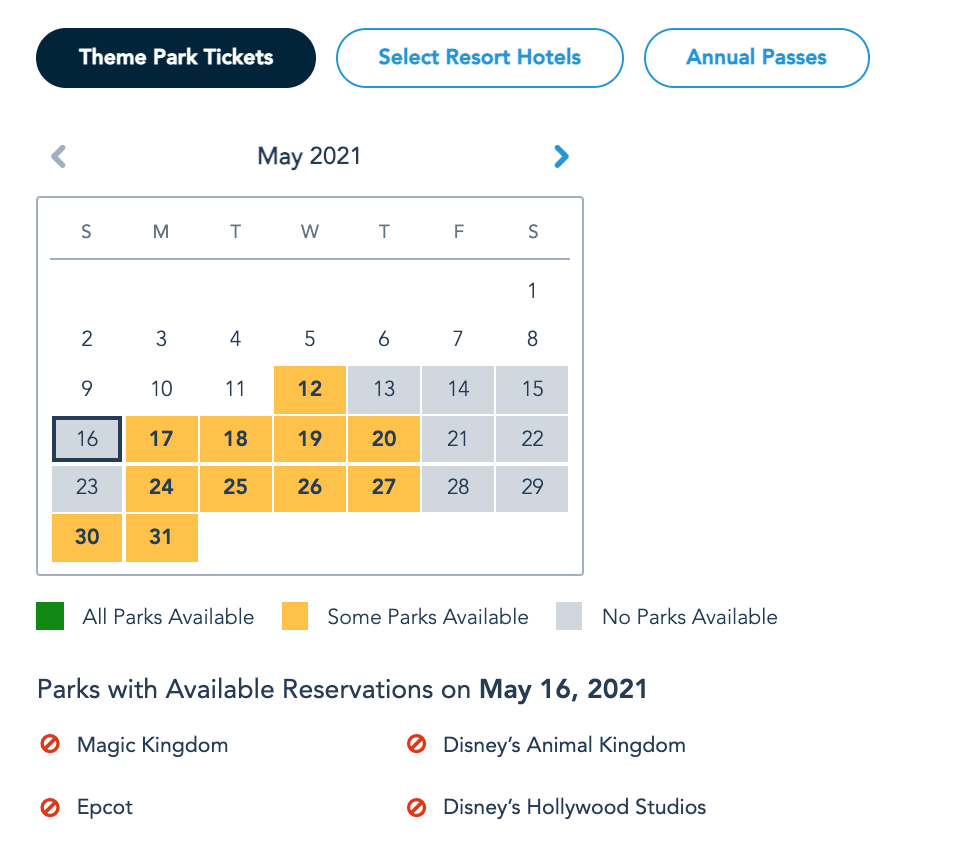The height and width of the screenshot is (862, 962).
Task: Pick May 20 date cell
Action: [x=384, y=439]
